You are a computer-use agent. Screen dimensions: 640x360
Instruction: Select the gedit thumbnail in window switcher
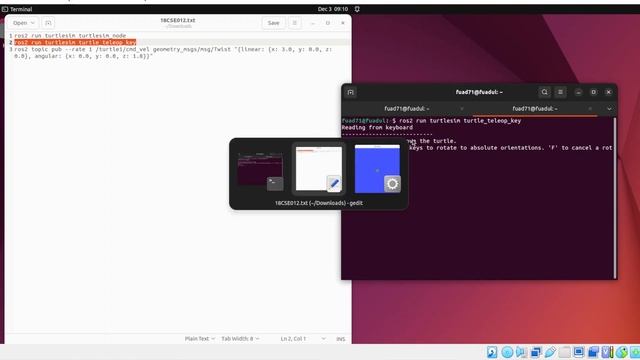pos(319,169)
